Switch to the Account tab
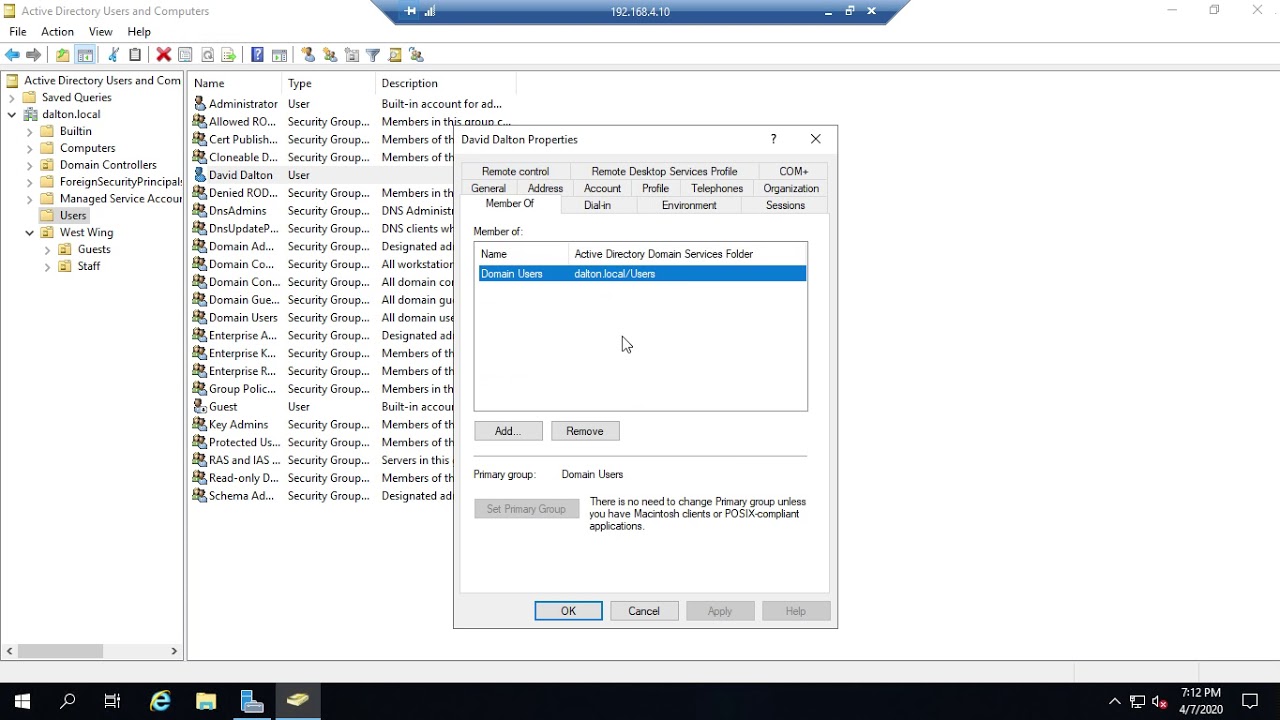 pyautogui.click(x=602, y=188)
